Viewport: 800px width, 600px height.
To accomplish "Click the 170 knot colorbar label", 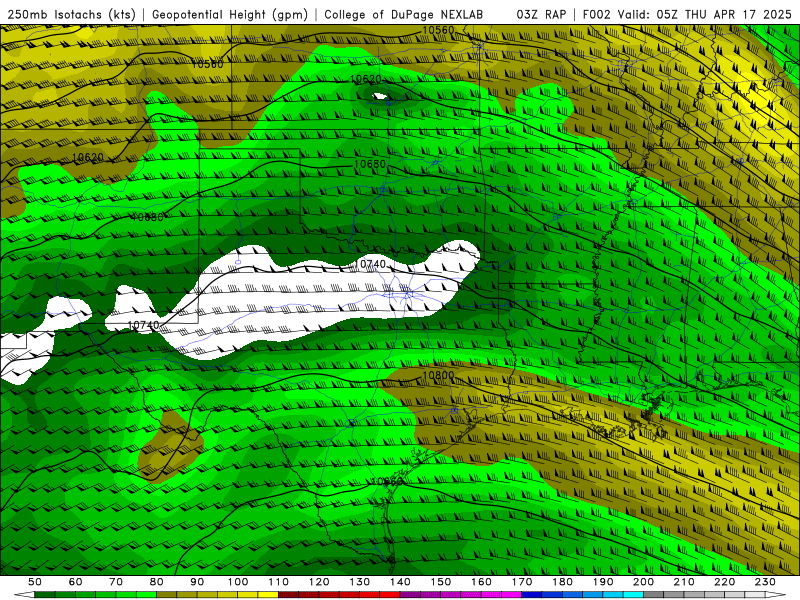I will click(x=522, y=582).
